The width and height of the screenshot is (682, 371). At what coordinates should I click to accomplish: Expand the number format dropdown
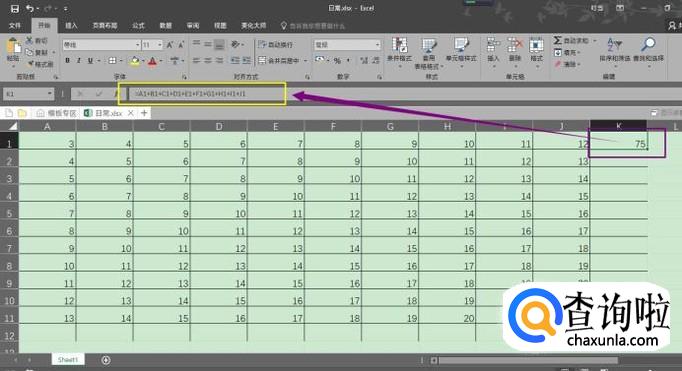377,45
